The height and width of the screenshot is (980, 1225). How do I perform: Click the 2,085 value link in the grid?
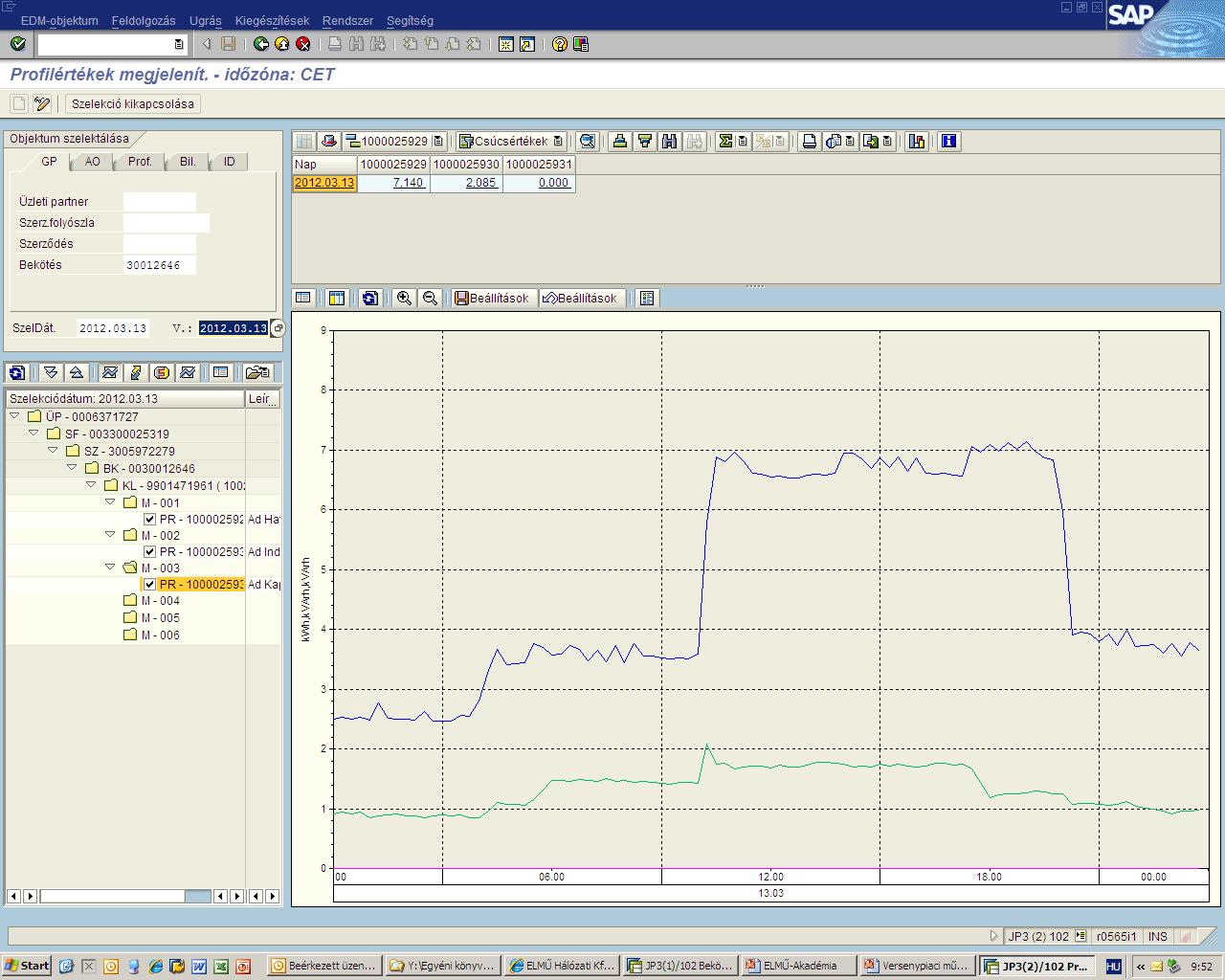coord(480,183)
